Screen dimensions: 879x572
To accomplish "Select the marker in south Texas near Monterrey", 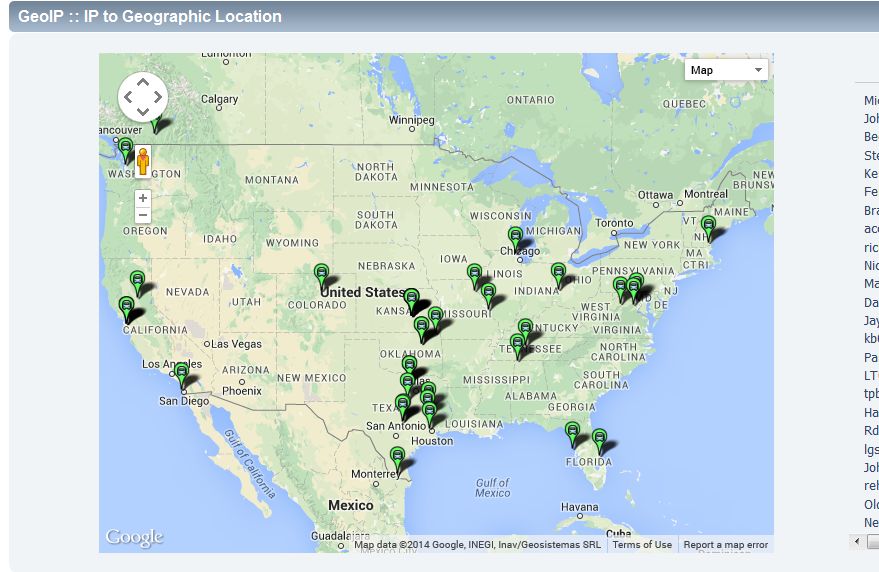I will tap(397, 457).
